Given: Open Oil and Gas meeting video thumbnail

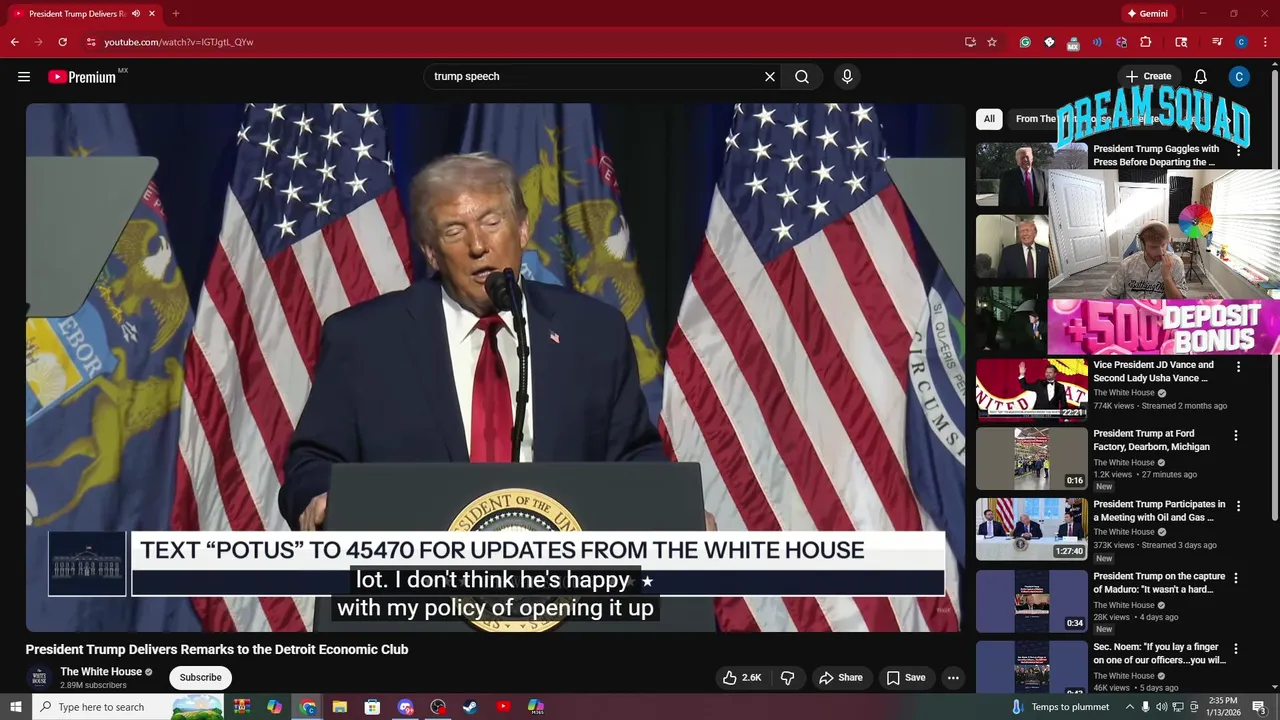Looking at the screenshot, I should [x=1031, y=529].
